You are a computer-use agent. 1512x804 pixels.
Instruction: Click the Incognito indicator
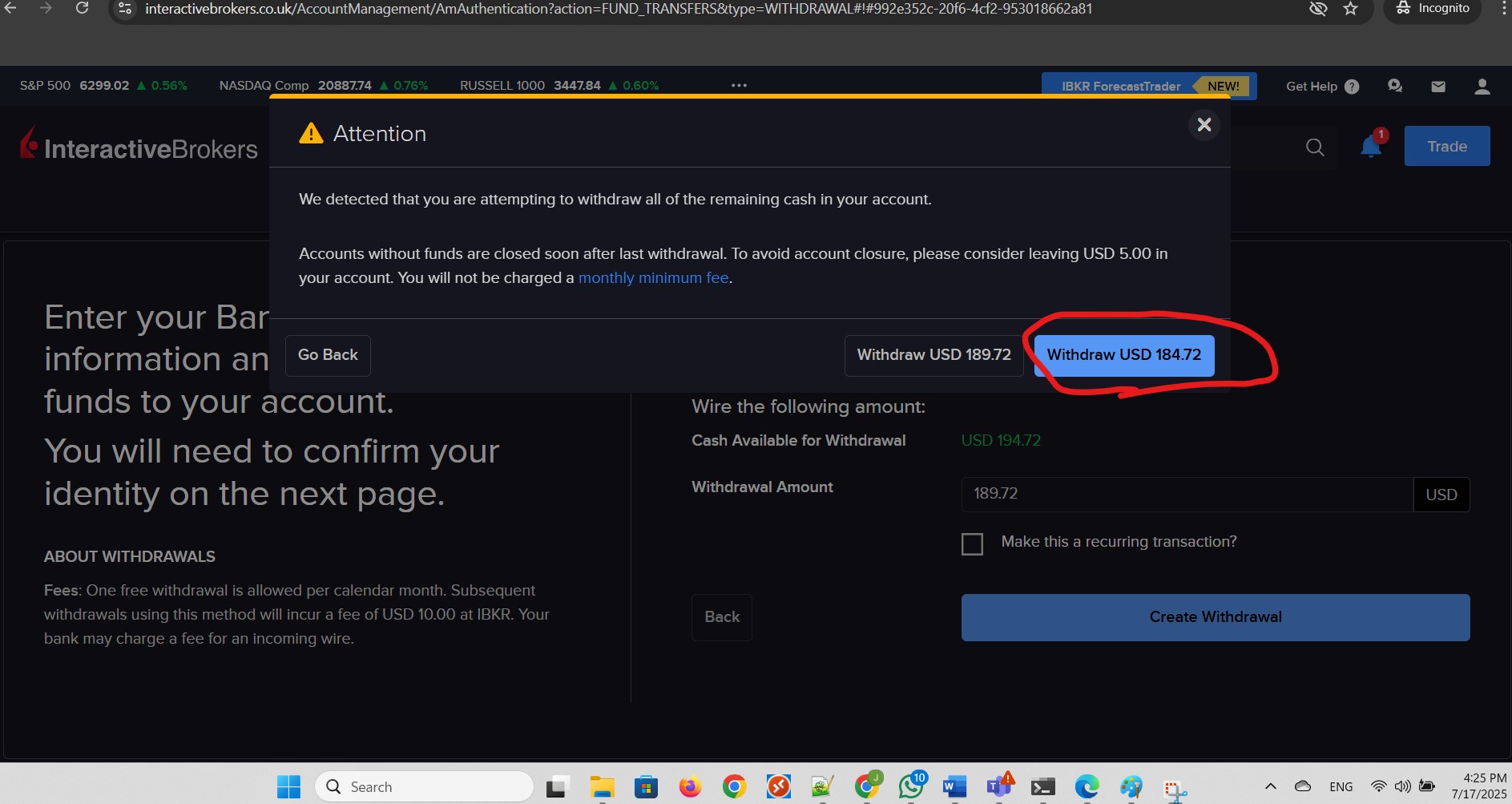coord(1433,9)
